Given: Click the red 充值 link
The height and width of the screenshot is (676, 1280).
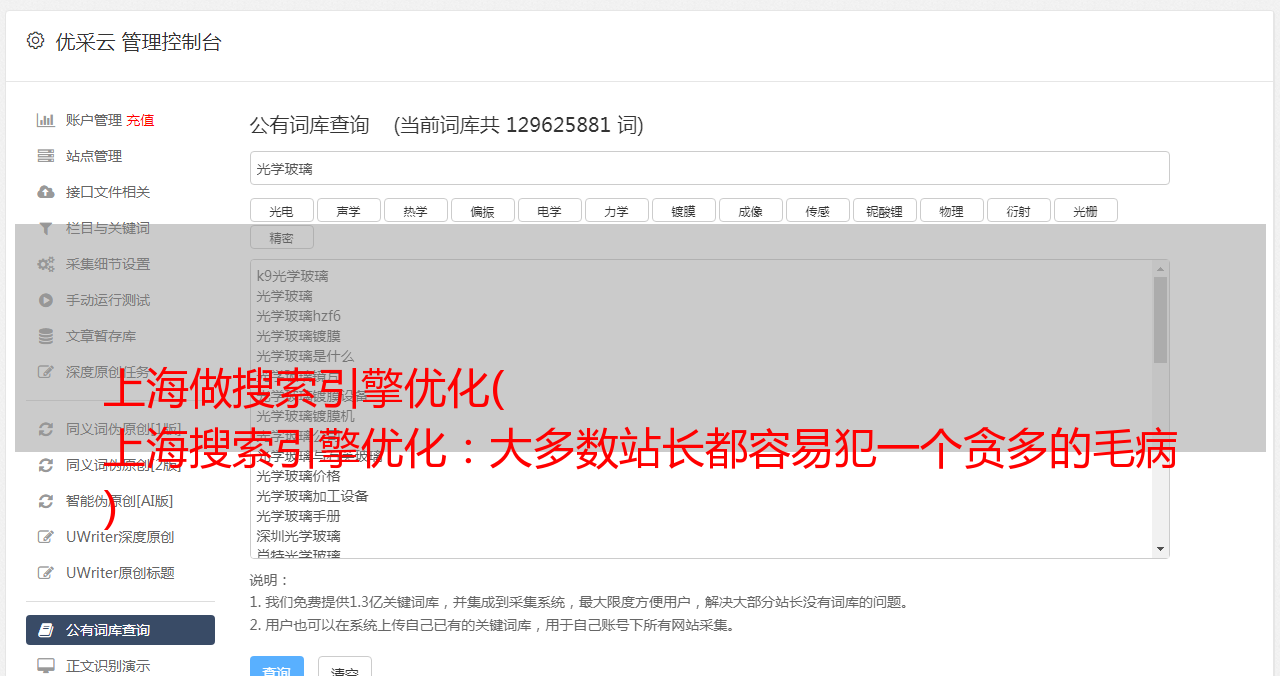Looking at the screenshot, I should pos(140,120).
